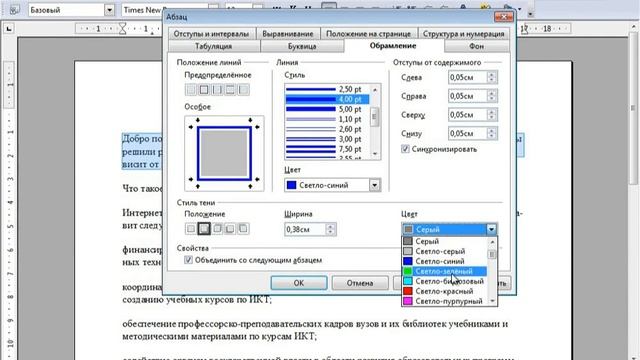The image size is (640, 360).
Task: Select the left border only preset
Action: coord(243,89)
